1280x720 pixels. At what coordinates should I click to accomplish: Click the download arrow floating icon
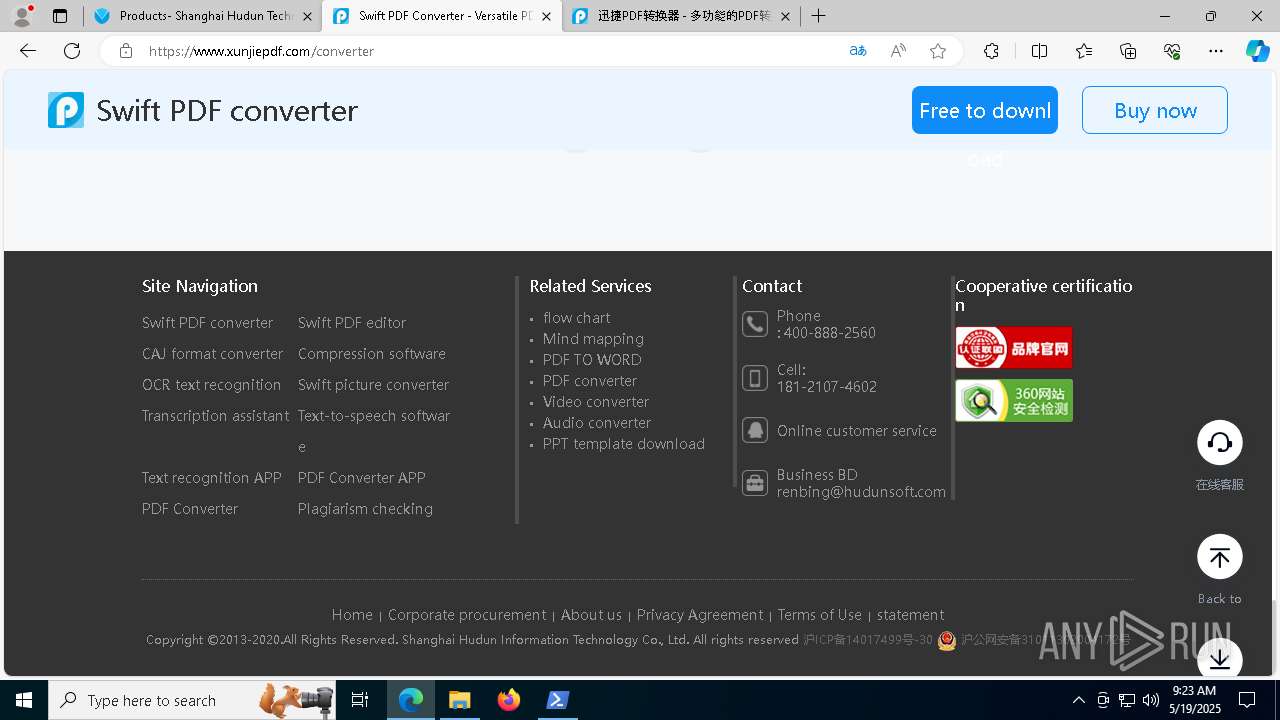tap(1220, 659)
